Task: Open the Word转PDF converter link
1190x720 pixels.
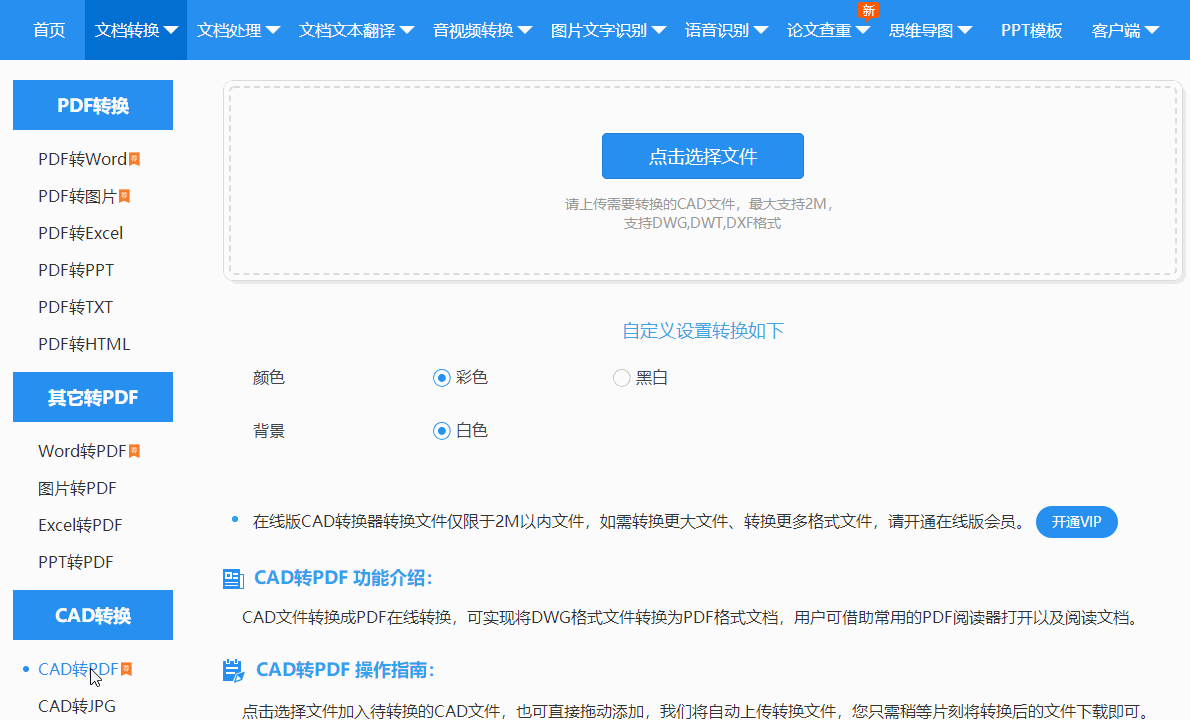Action: (x=83, y=451)
